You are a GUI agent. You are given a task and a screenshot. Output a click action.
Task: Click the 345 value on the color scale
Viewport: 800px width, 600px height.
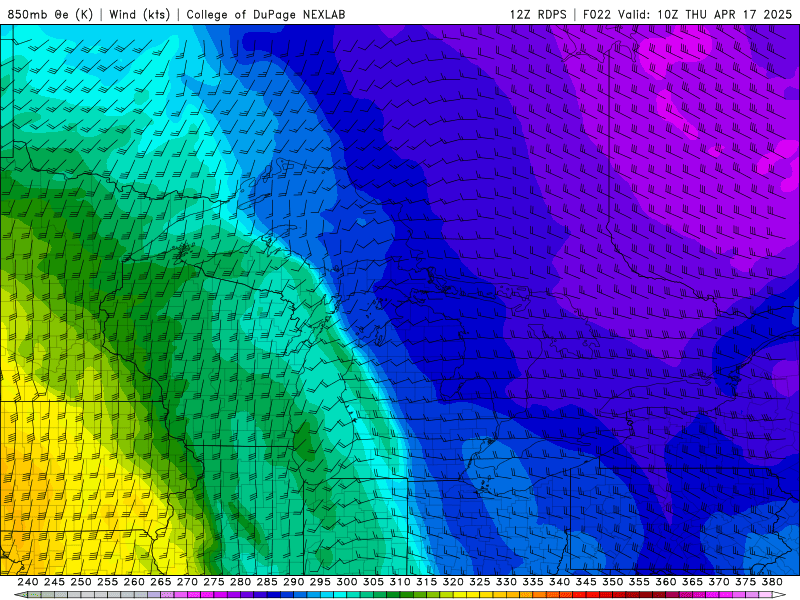click(x=586, y=582)
